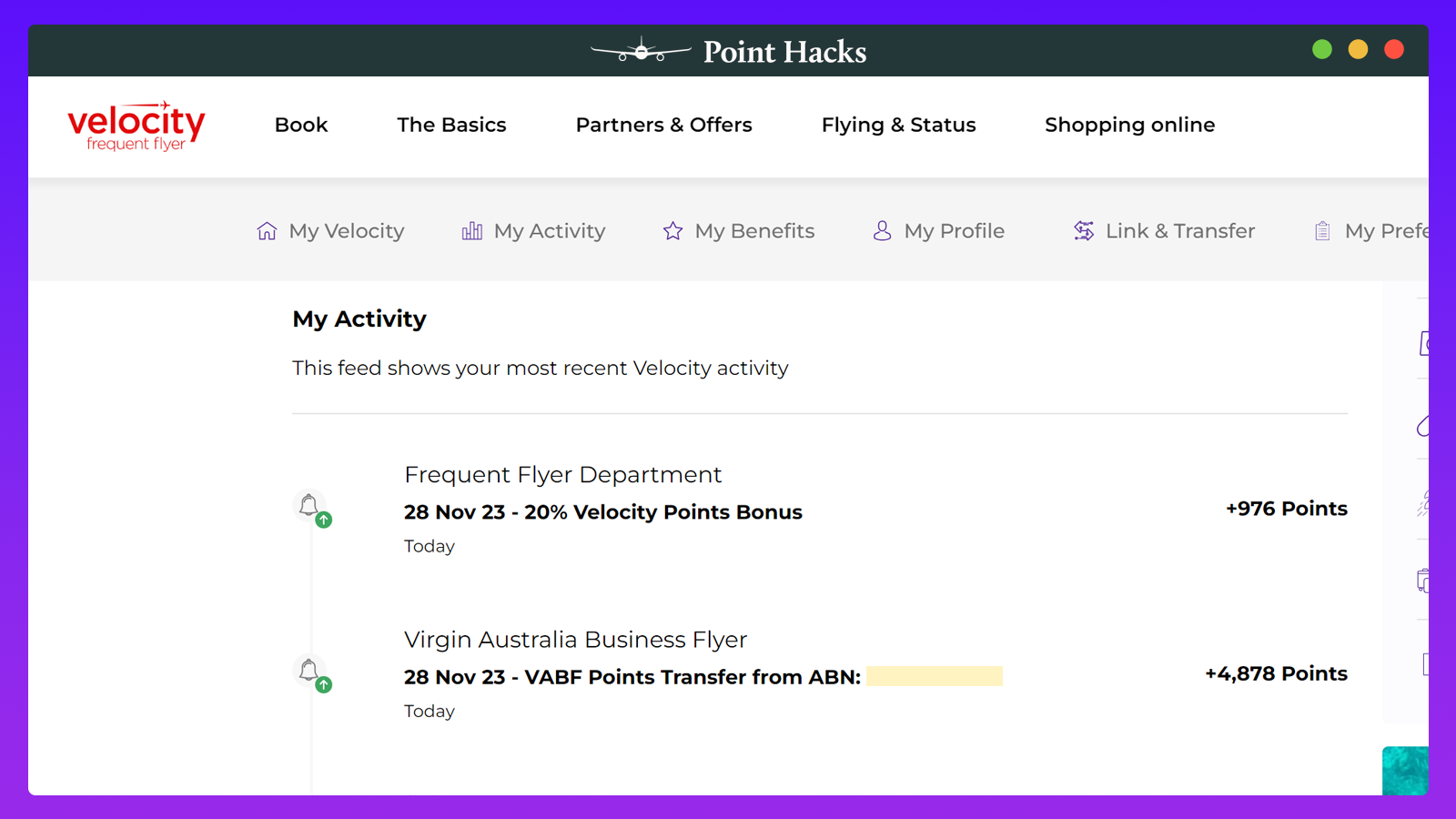Click bell icon for Virgin Australia Business Flyer entry
Viewport: 1456px width, 819px height.
[310, 672]
